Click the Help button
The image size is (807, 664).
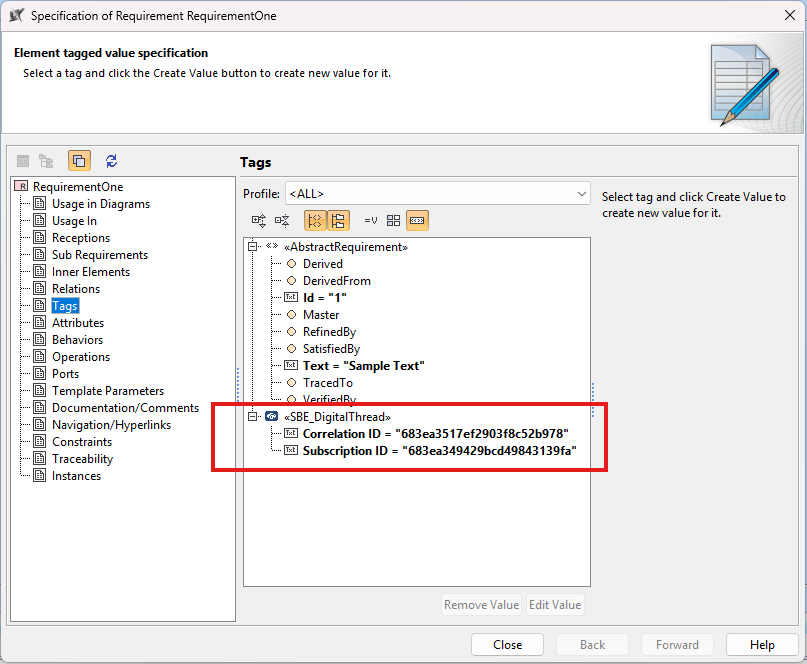click(762, 645)
